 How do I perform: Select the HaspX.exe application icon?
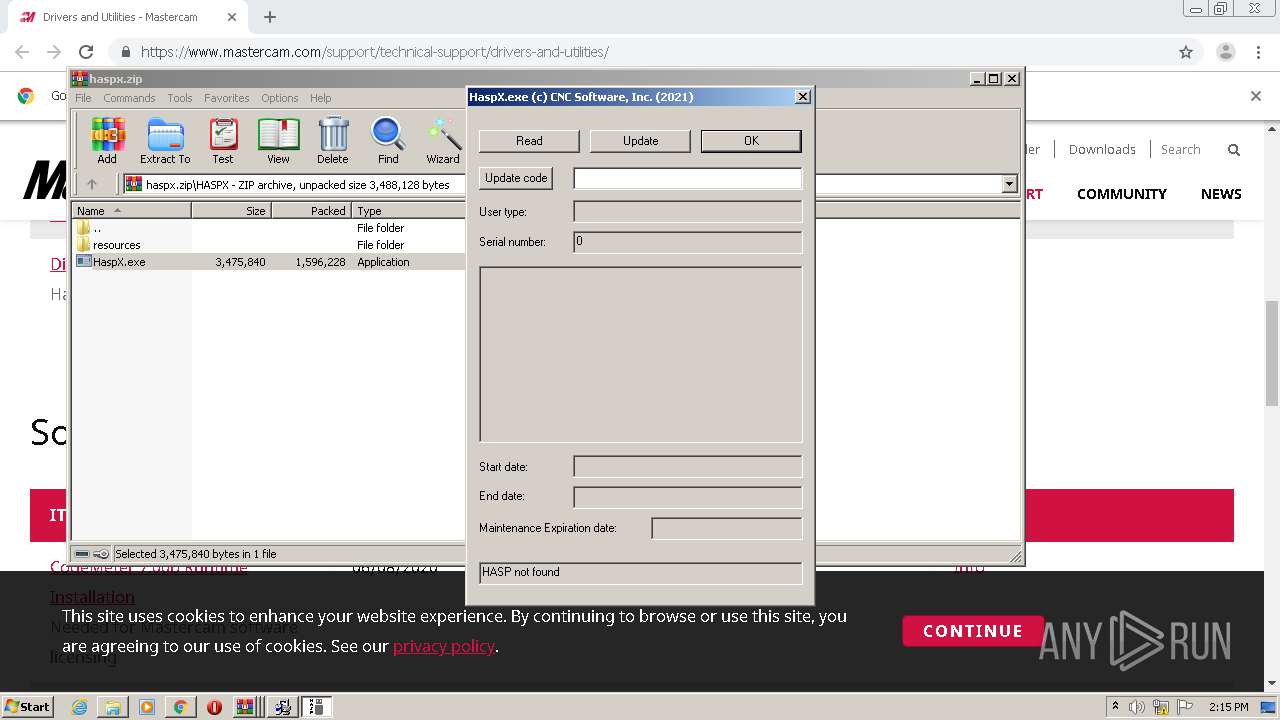pyautogui.click(x=84, y=262)
